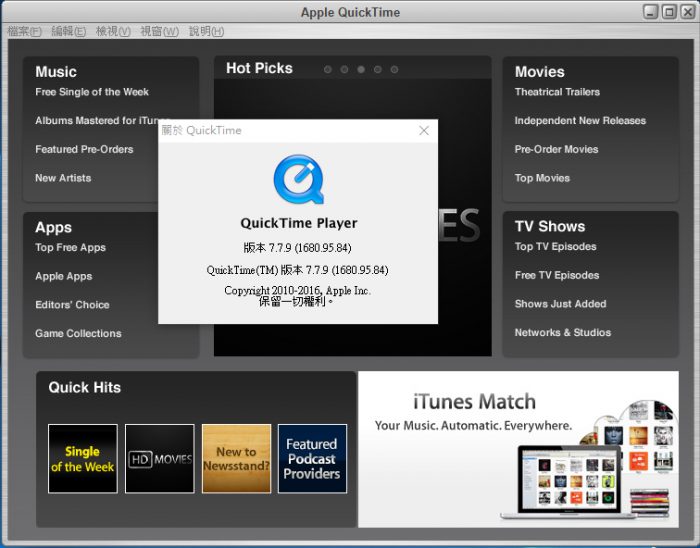Close the QuickTime about dialog

(424, 131)
